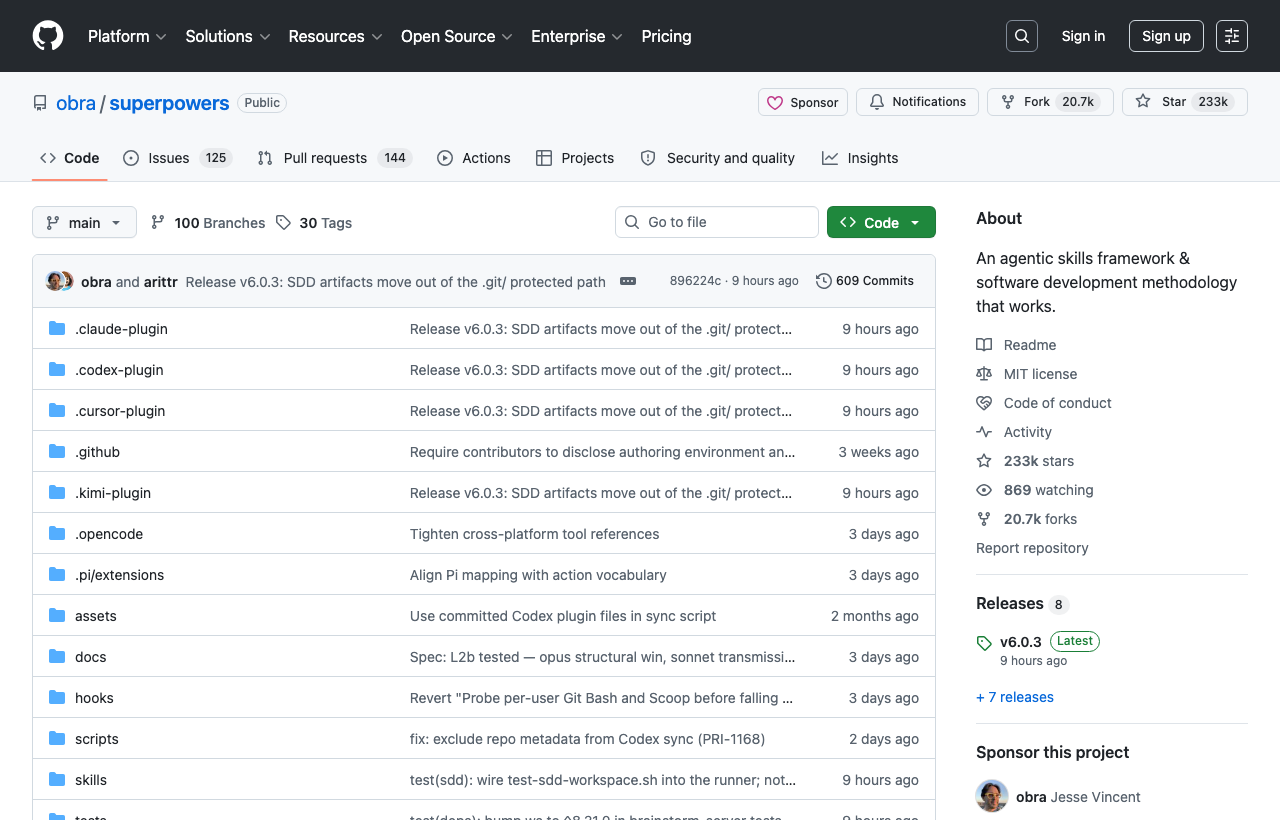This screenshot has height=820, width=1280.
Task: Click the heart icon beside Code of conduct
Action: tap(984, 403)
